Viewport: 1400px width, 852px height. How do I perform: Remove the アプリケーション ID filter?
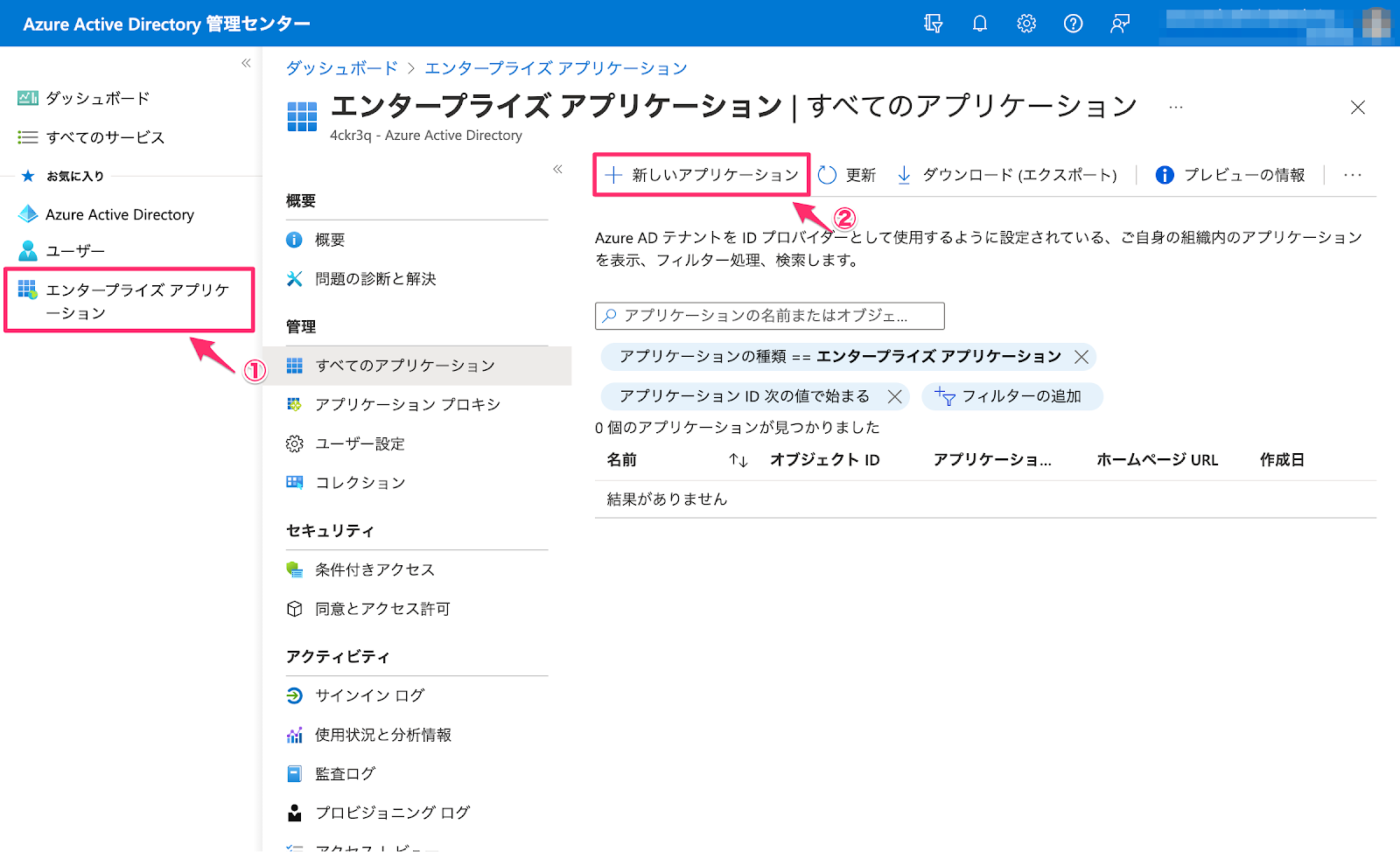(x=894, y=396)
